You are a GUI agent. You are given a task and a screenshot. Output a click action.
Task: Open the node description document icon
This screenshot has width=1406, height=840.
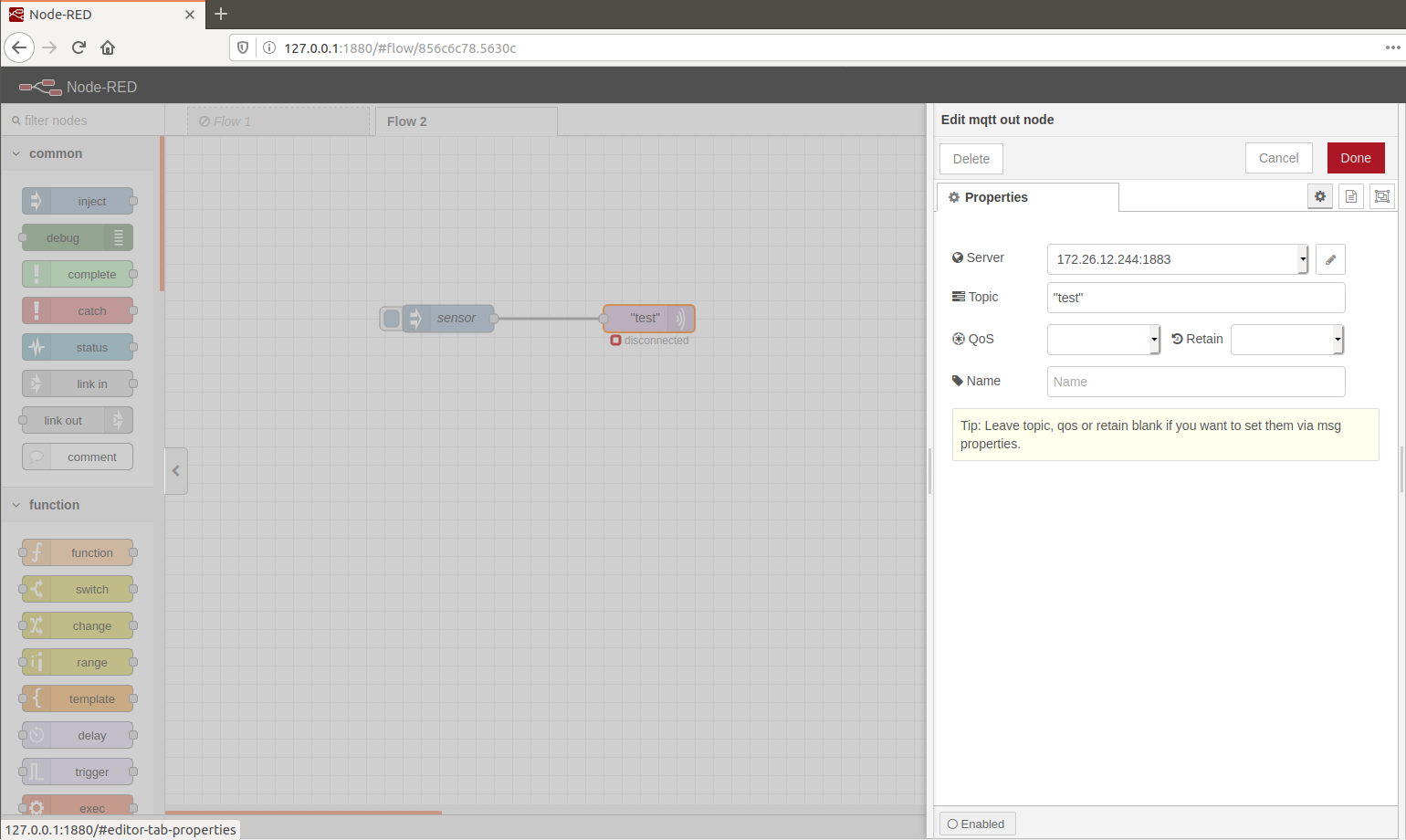(1351, 196)
